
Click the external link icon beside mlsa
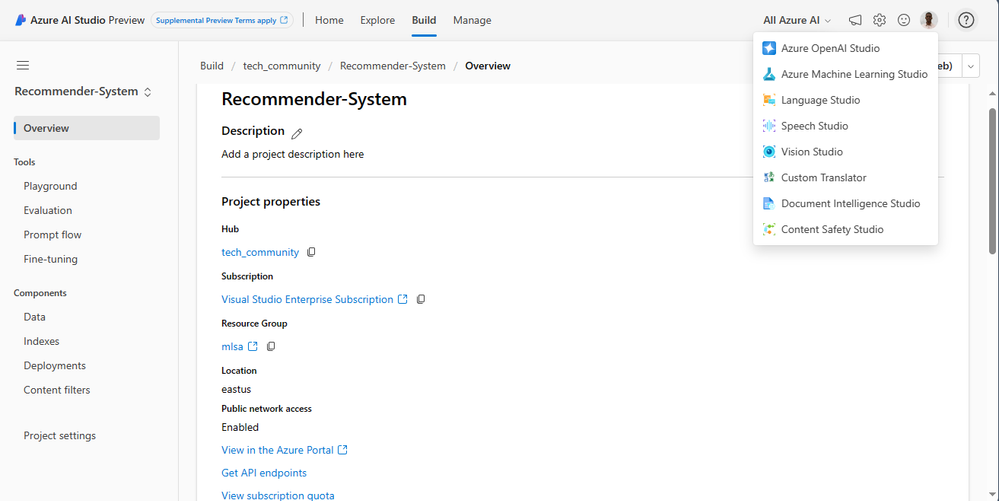[253, 346]
